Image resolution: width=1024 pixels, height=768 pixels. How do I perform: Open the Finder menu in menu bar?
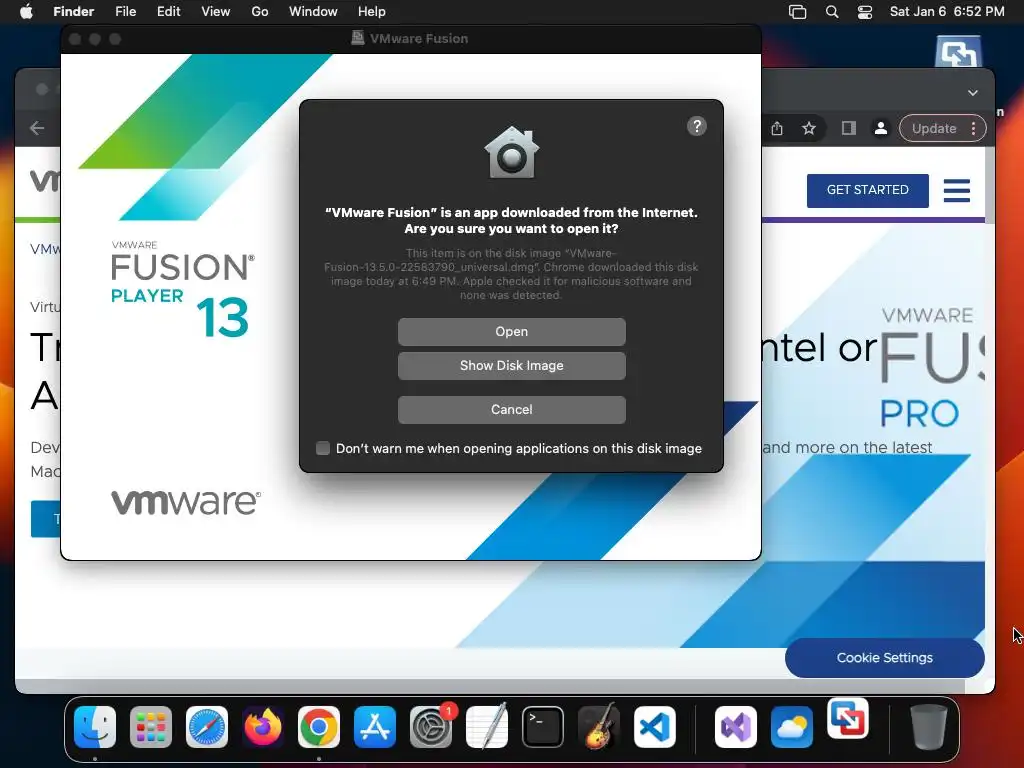pos(73,12)
